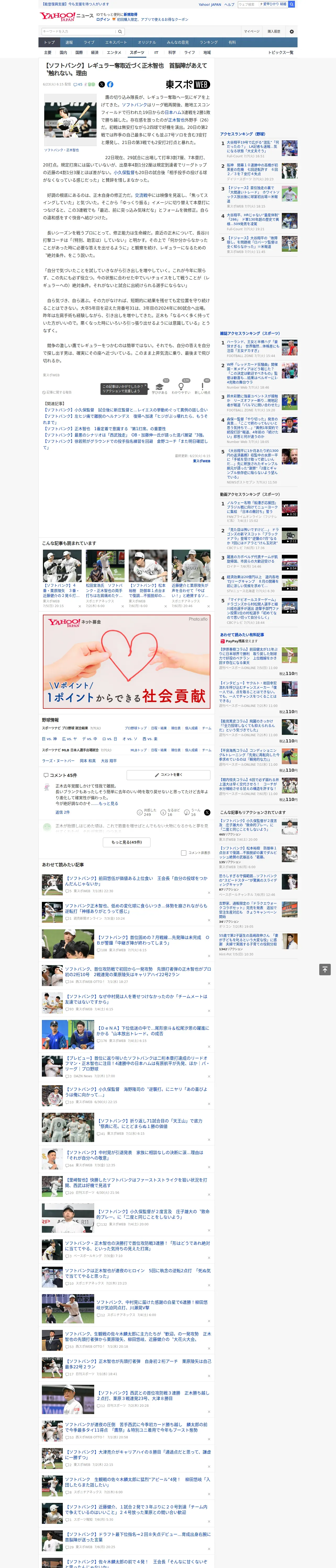
Task: Select the ランキング tab
Action: pos(209,43)
